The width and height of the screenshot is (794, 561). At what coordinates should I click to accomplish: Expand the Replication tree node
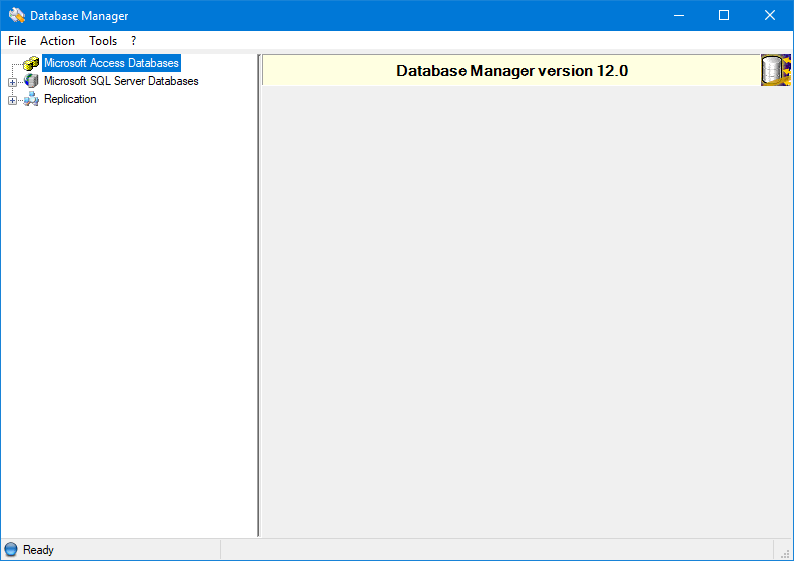coord(12,100)
